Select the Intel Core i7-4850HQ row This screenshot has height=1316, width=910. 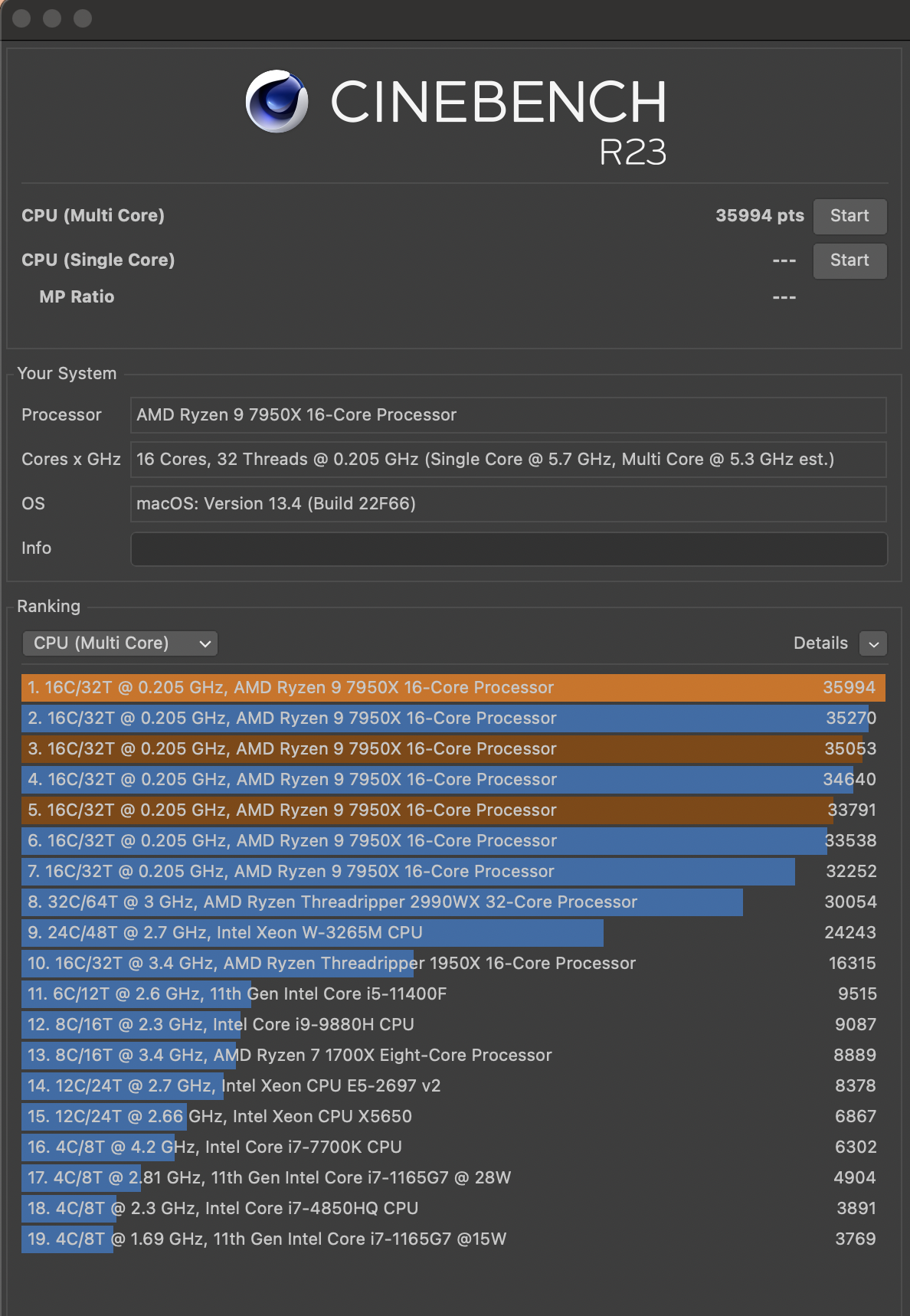tap(453, 1209)
